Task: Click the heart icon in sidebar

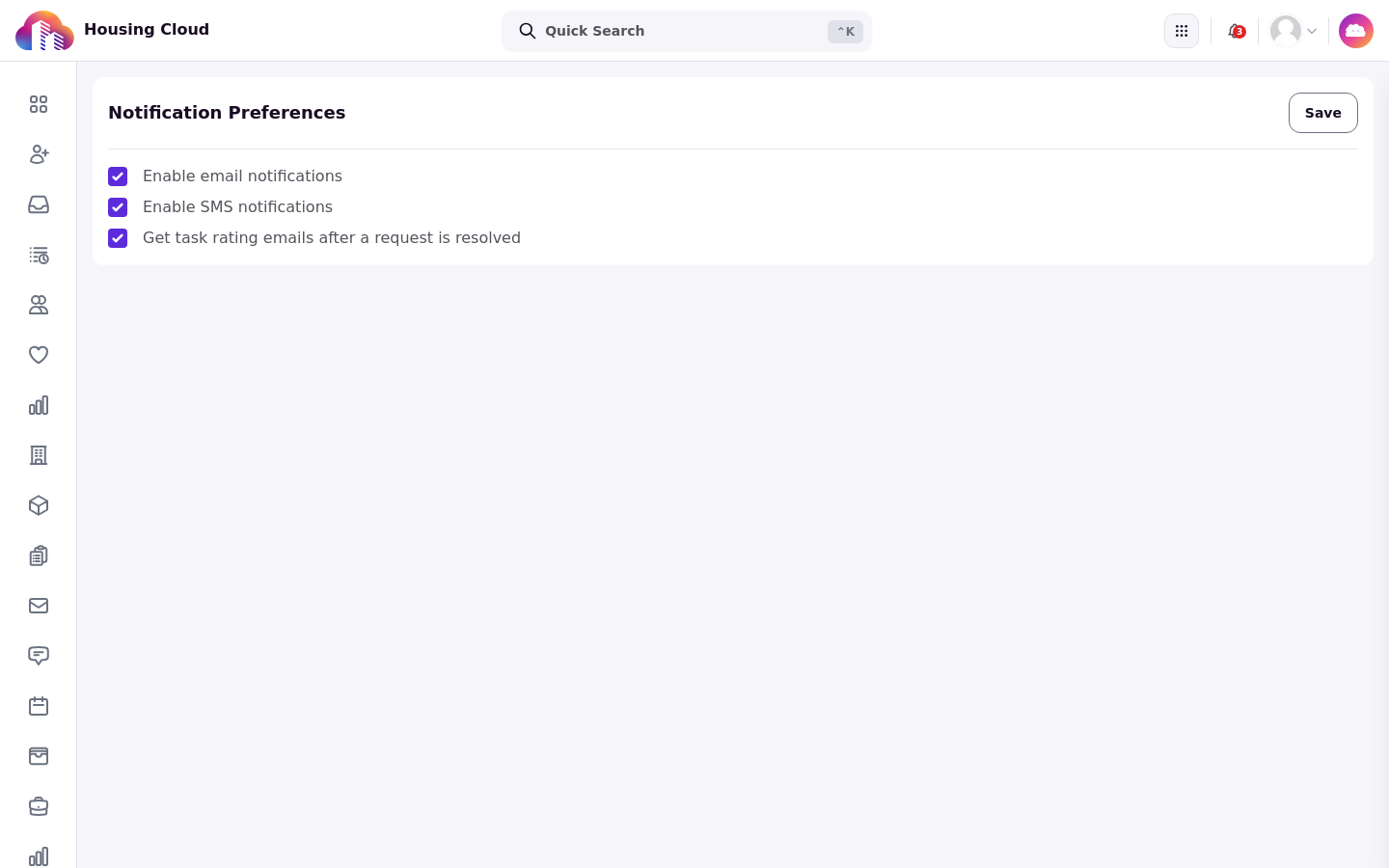Action: (x=39, y=355)
